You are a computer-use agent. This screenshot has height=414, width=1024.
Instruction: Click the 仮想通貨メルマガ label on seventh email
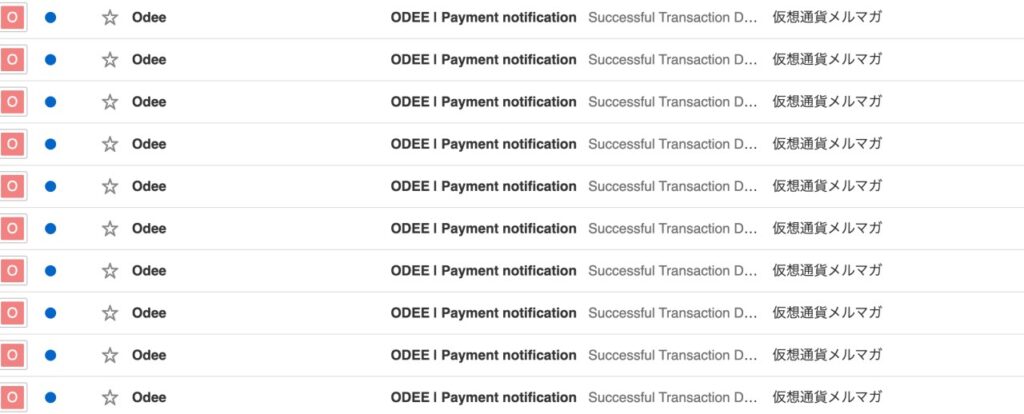click(827, 271)
